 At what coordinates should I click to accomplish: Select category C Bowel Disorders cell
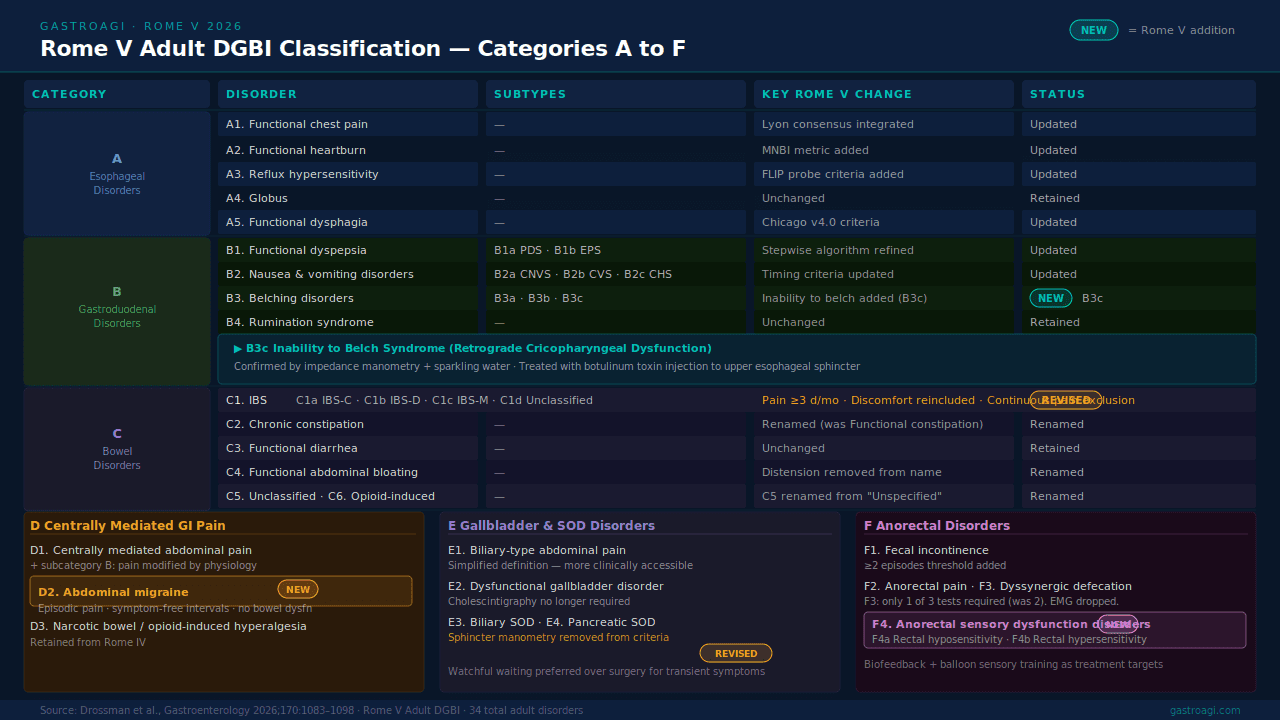(117, 449)
